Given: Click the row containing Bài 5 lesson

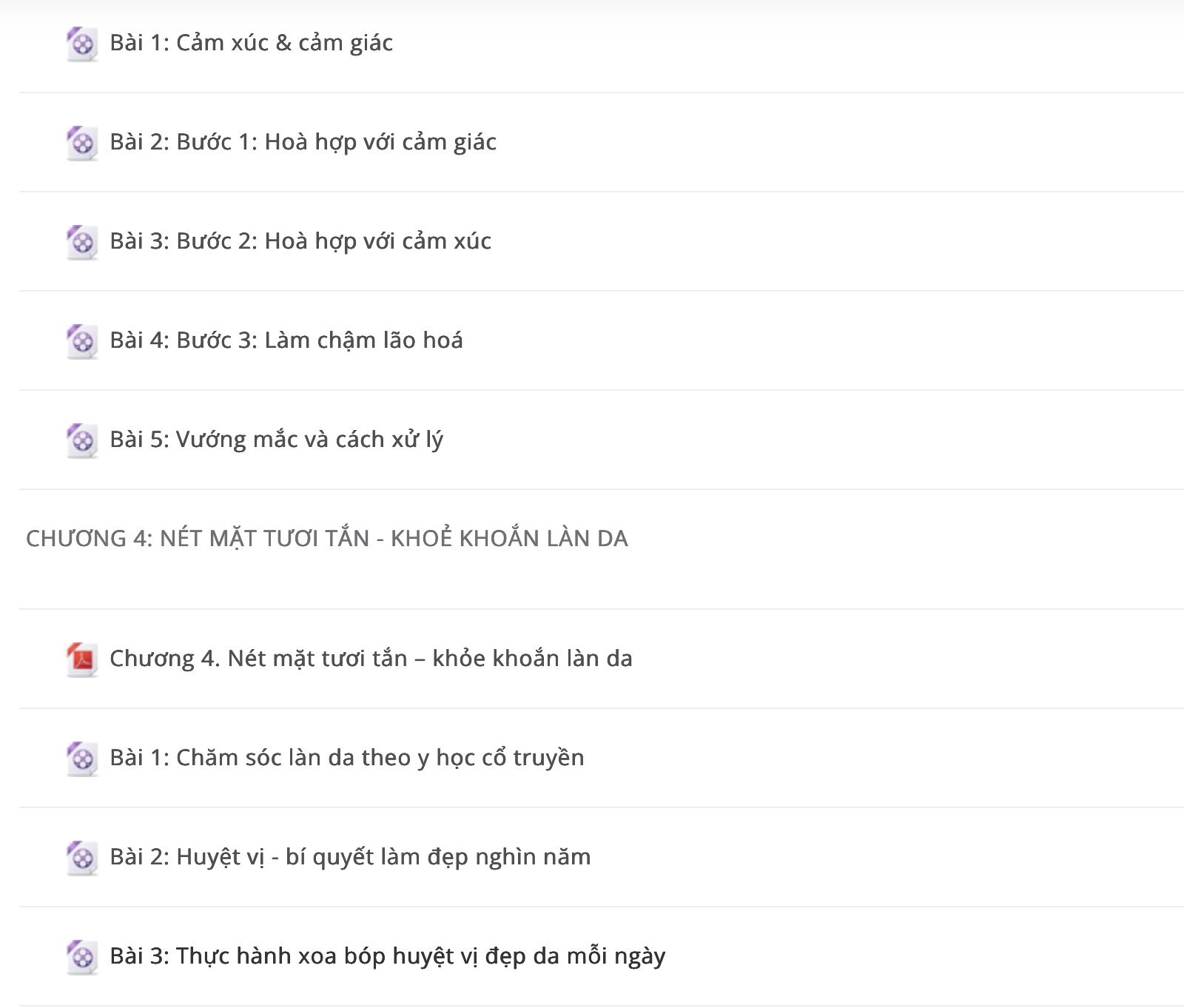Looking at the screenshot, I should click(x=602, y=440).
